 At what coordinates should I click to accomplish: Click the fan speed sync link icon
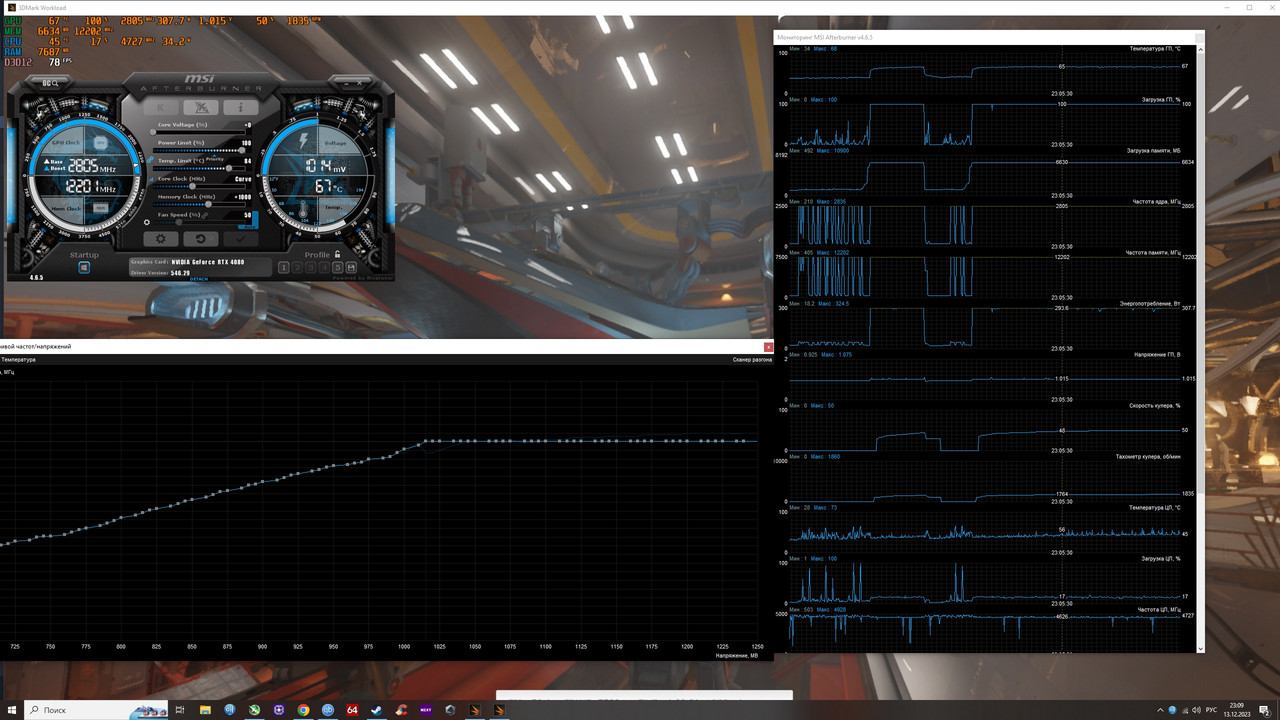tap(205, 215)
